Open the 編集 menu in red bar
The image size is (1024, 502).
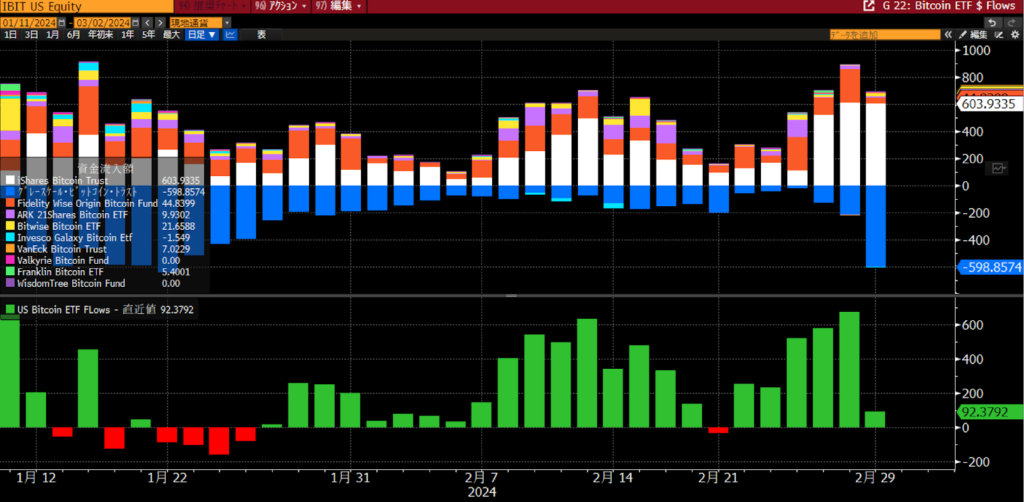pyautogui.click(x=347, y=6)
